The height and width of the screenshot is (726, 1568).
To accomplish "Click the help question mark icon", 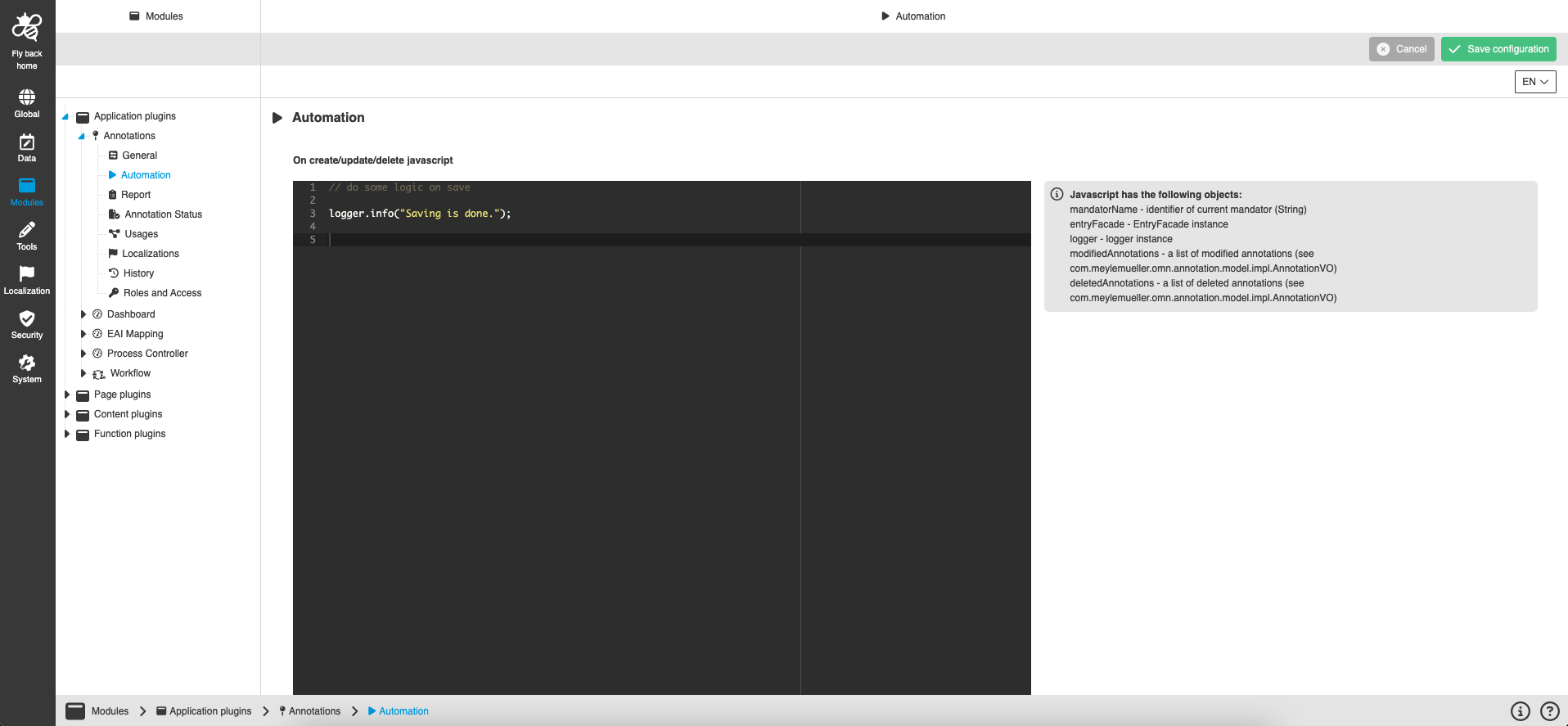I will [x=1550, y=711].
